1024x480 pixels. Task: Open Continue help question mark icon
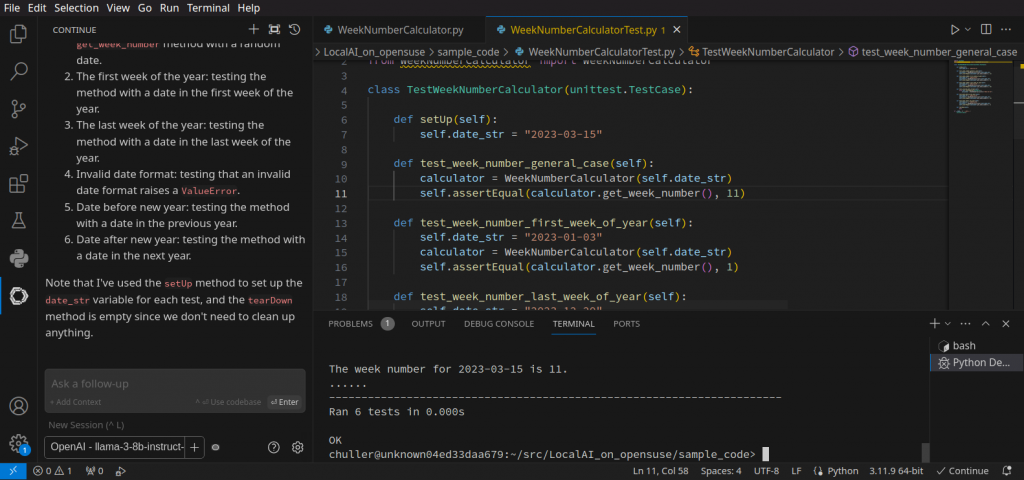(273, 447)
